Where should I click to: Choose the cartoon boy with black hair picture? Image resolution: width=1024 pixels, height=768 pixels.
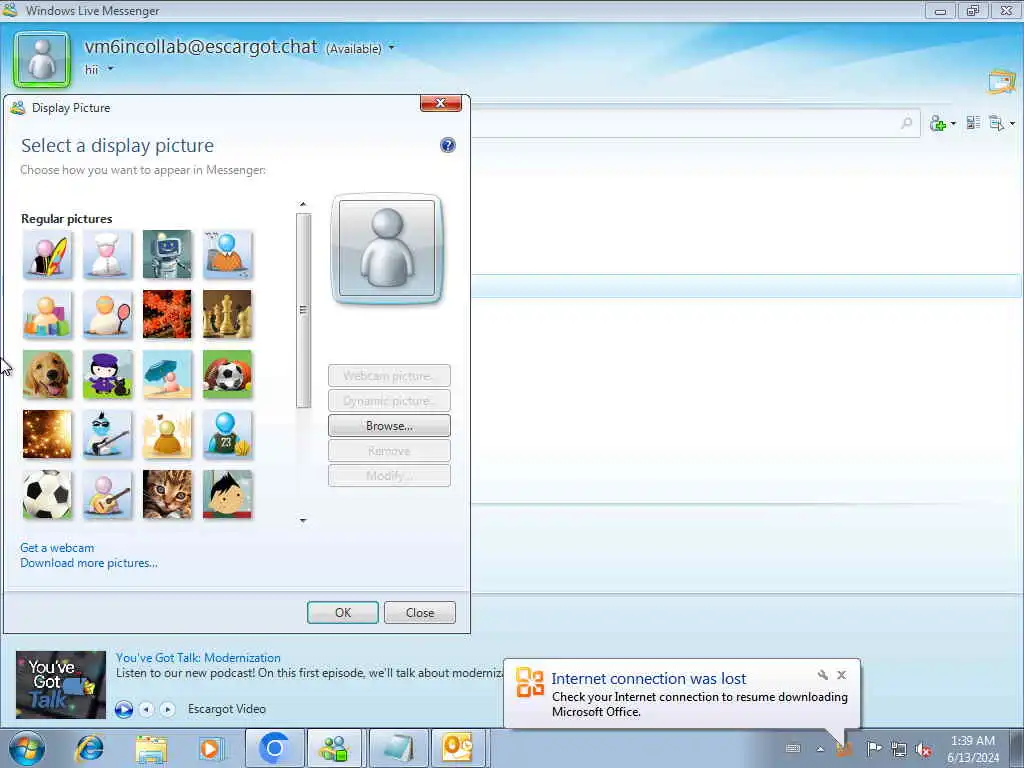point(227,495)
